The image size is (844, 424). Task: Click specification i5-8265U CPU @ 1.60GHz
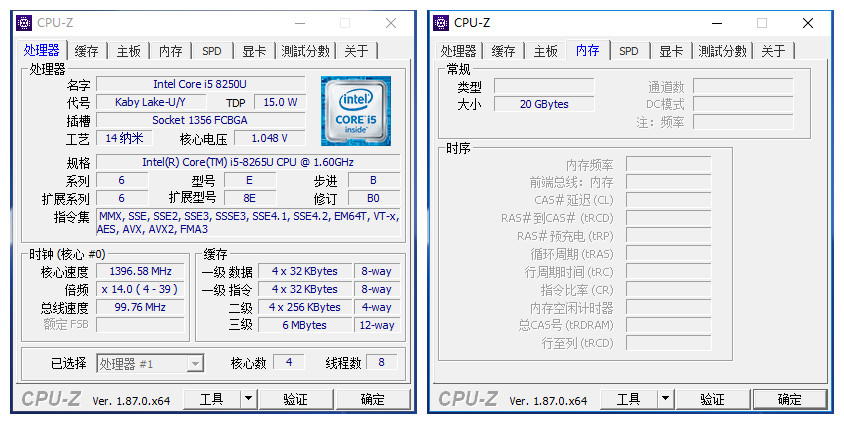click(x=248, y=162)
